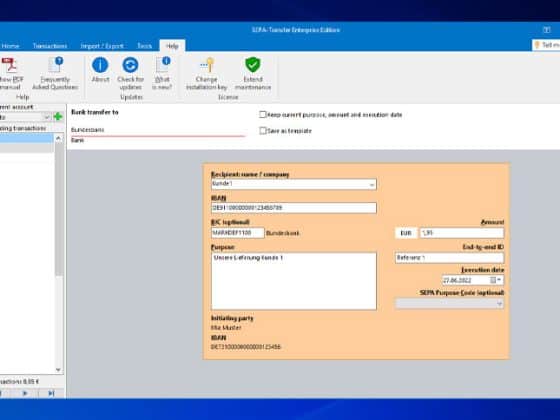Change installation key
This screenshot has height=420, width=560.
(x=206, y=73)
